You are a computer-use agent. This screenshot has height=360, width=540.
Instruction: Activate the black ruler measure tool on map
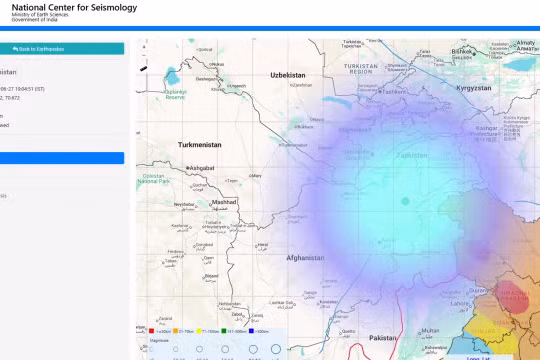[144, 69]
